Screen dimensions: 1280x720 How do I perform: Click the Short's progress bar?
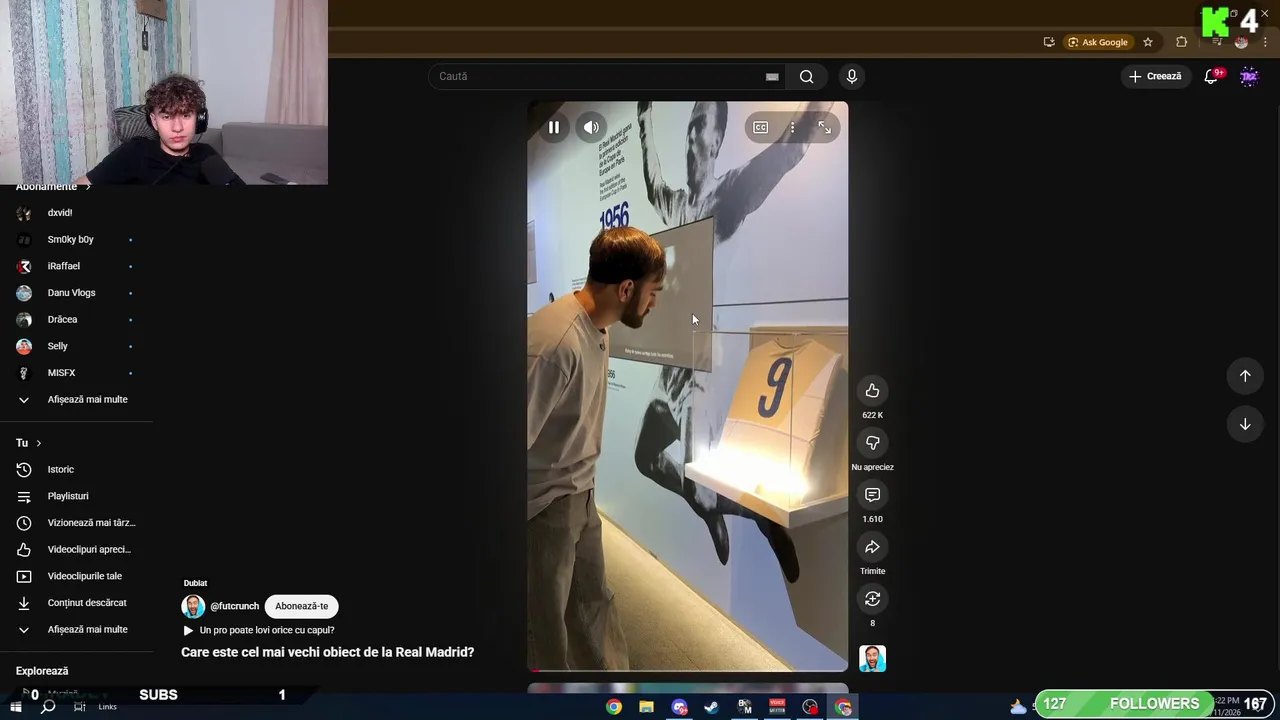tap(688, 669)
